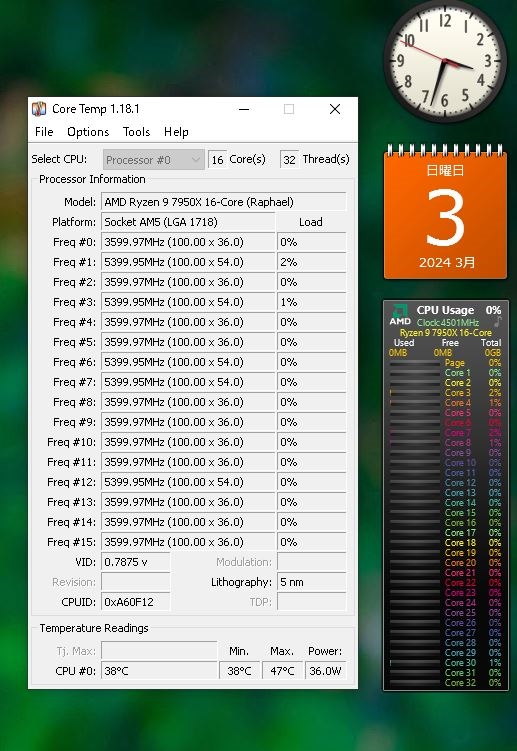Open the Help menu

pos(176,132)
